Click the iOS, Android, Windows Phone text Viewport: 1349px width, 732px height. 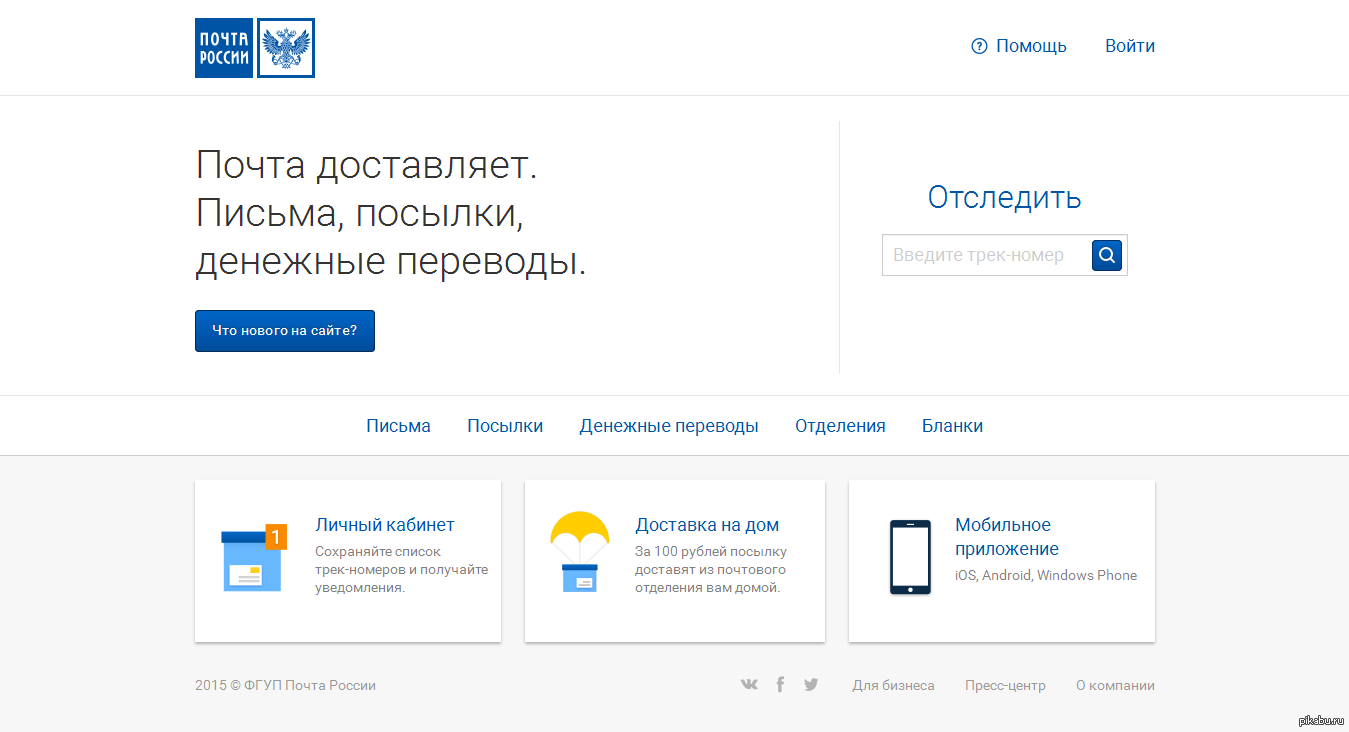1046,575
